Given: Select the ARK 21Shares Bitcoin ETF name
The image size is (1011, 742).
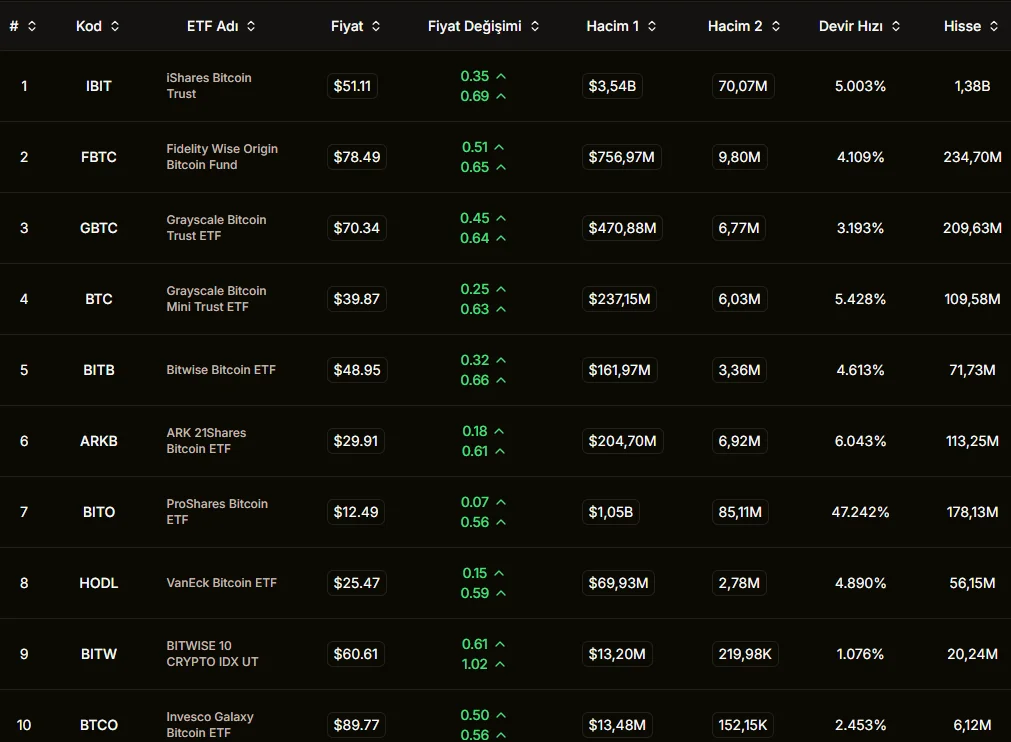Looking at the screenshot, I should coord(206,441).
